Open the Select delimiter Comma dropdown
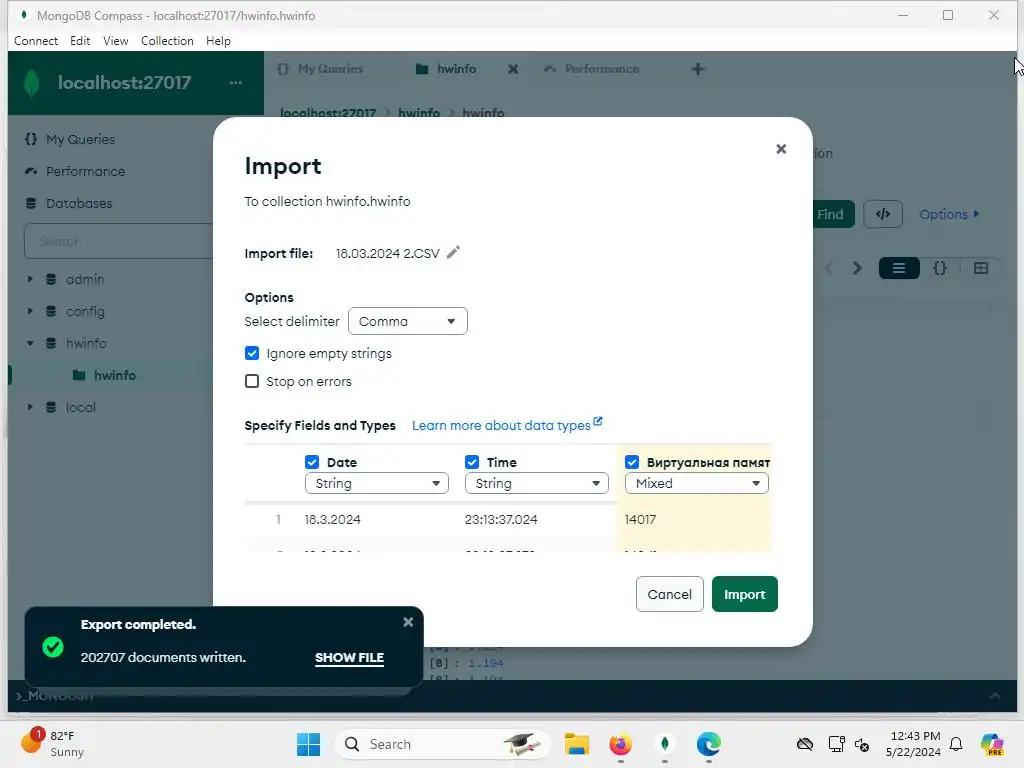1024x768 pixels. point(408,321)
